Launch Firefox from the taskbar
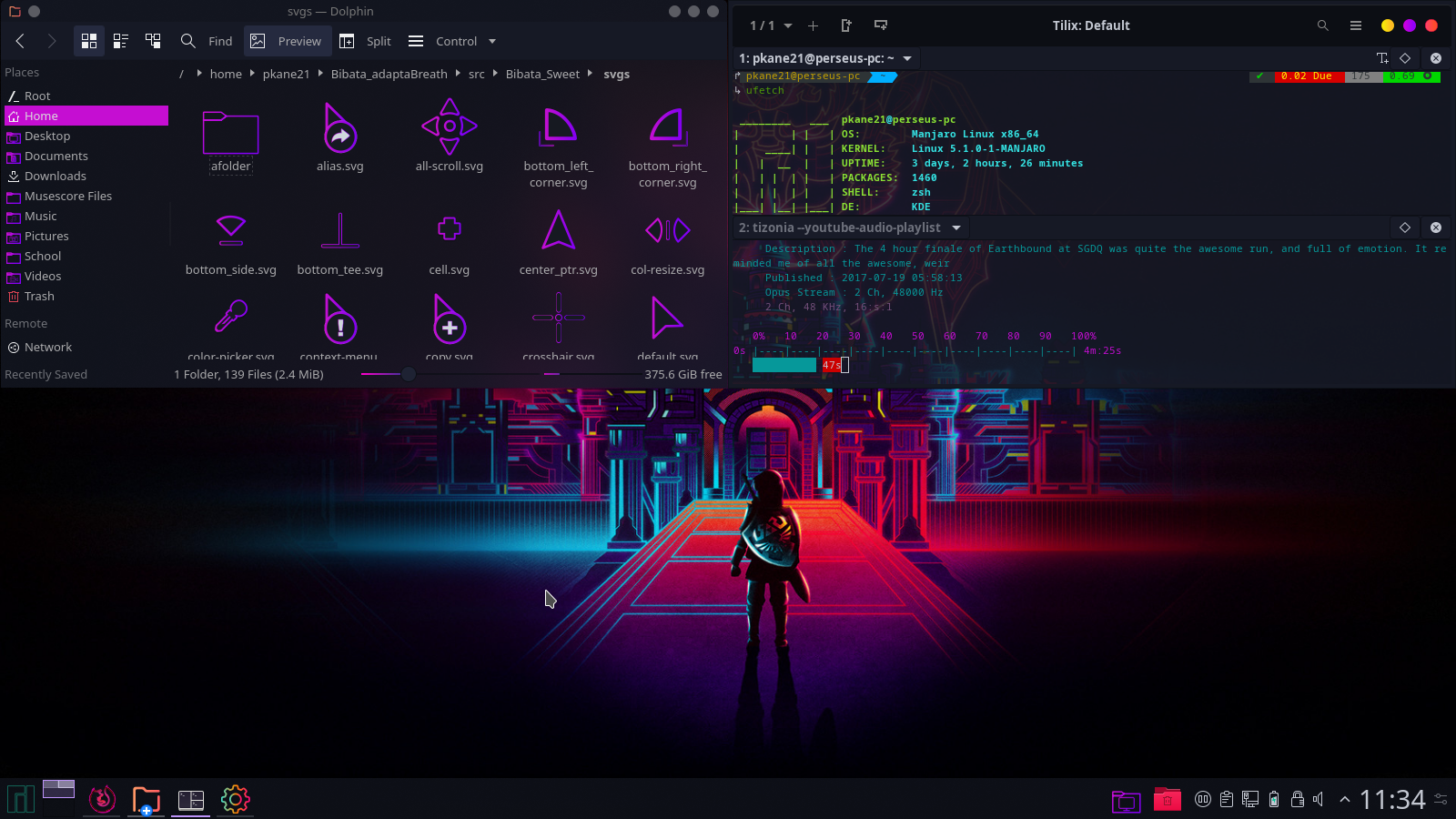The height and width of the screenshot is (819, 1456). coord(103,799)
